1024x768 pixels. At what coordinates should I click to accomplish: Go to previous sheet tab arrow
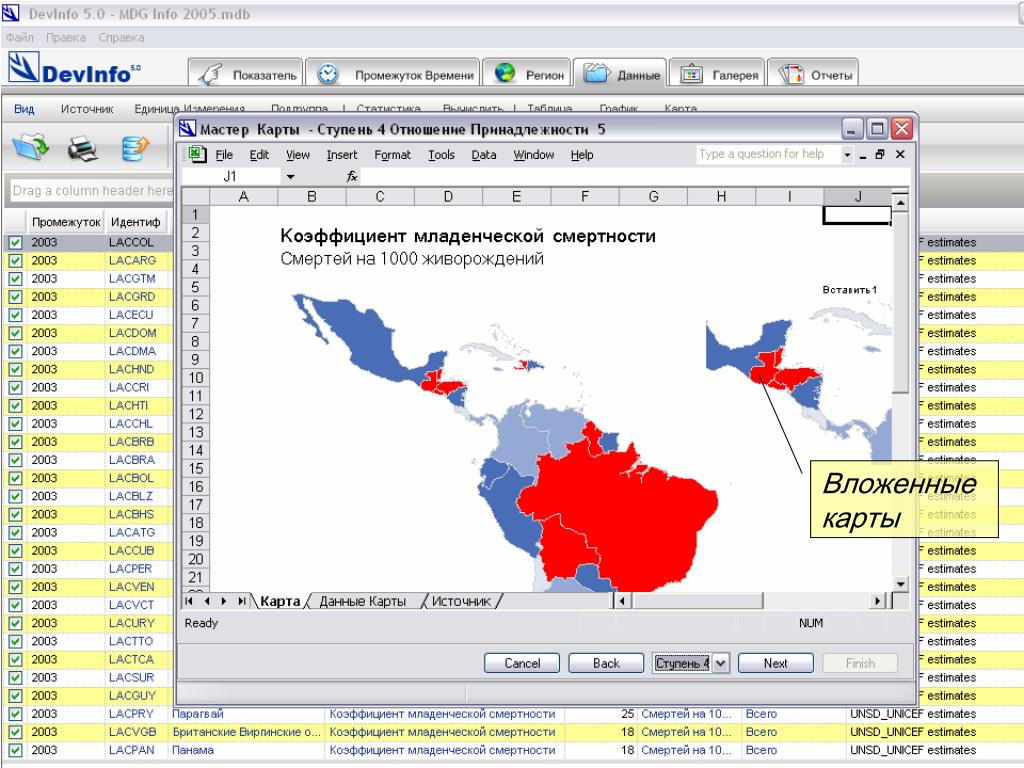coord(206,601)
